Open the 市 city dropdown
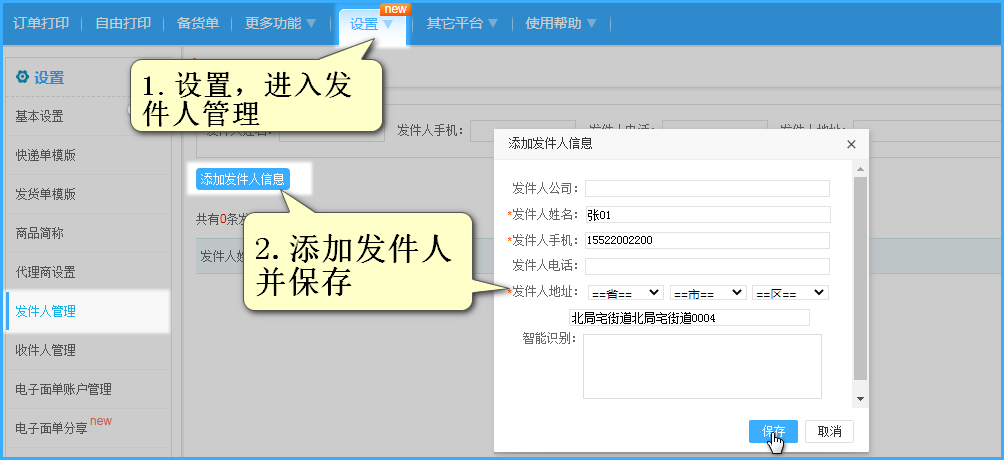The width and height of the screenshot is (1004, 460). [x=708, y=292]
